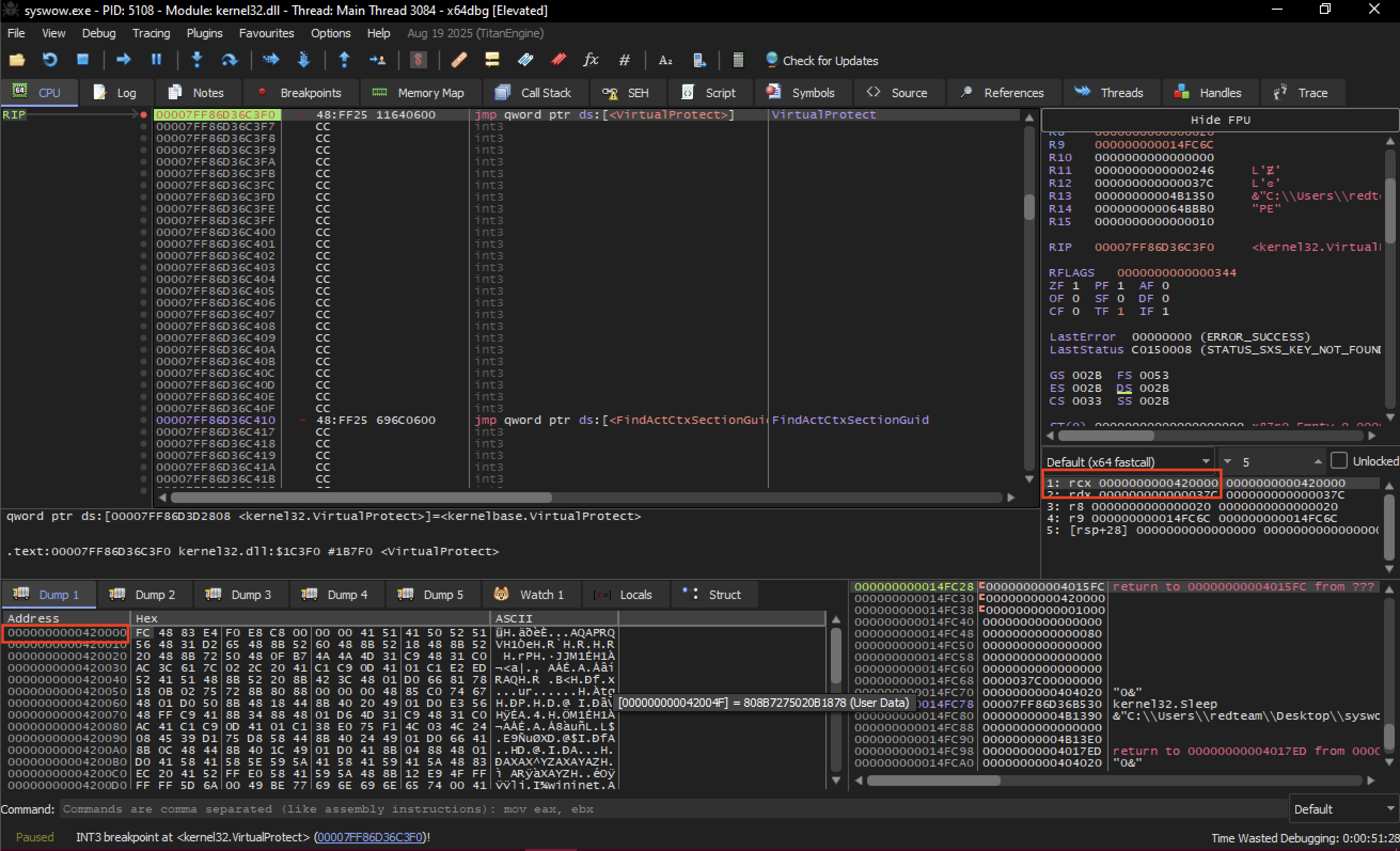
Task: Switch to the Breakpoints tab
Action: tap(301, 92)
